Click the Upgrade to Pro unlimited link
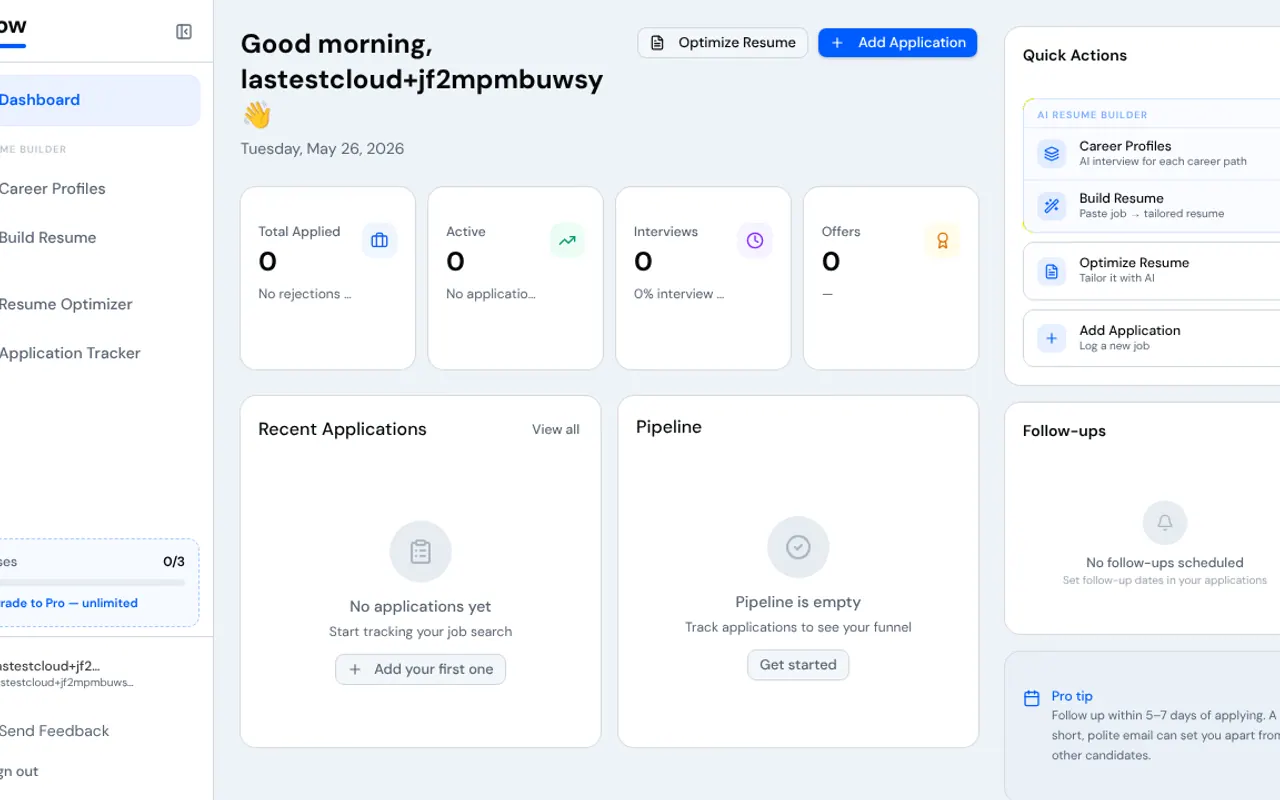The width and height of the screenshot is (1280, 800). pos(68,603)
